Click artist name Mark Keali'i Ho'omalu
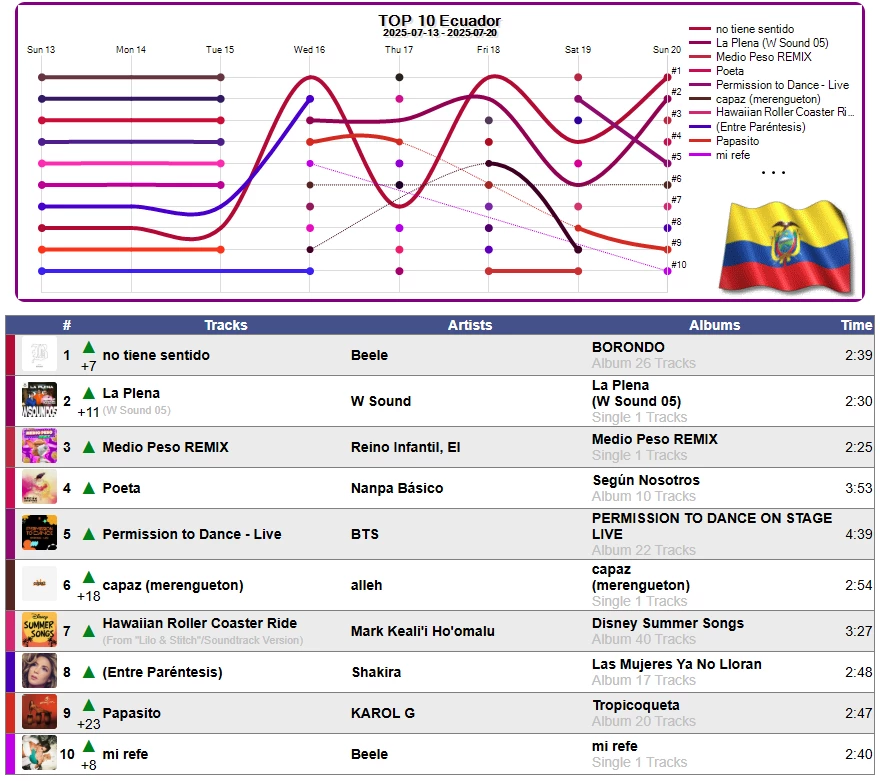 [423, 631]
